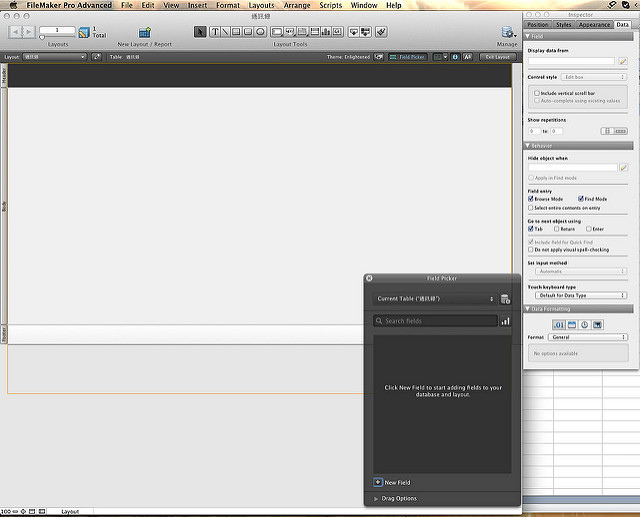Viewport: 640px width, 517px height.
Task: Open the Insert menu
Action: [x=198, y=5]
